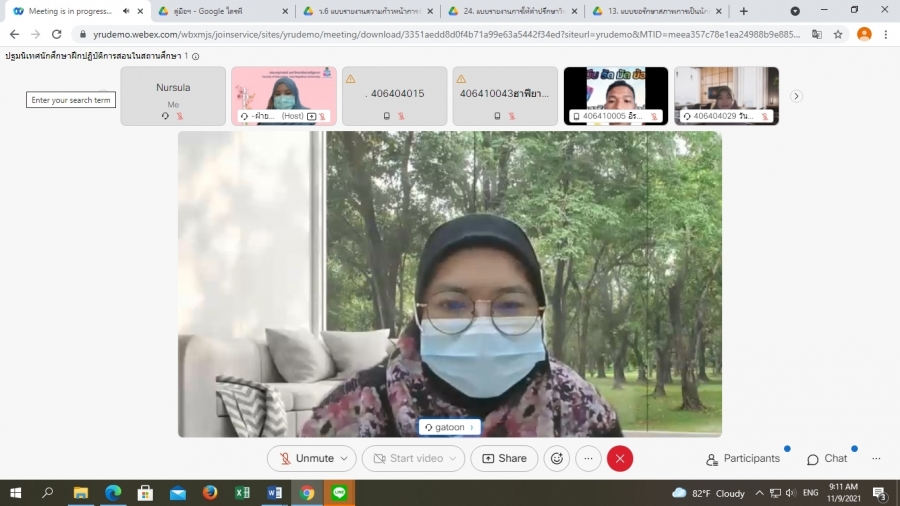
Task: Toggle Start video camera button
Action: pyautogui.click(x=407, y=458)
